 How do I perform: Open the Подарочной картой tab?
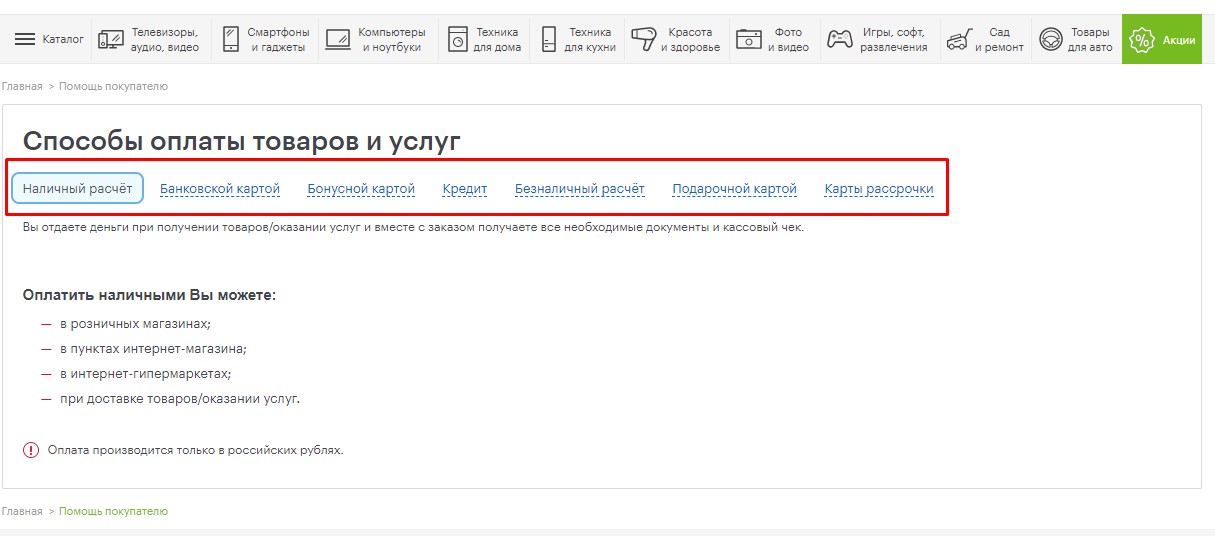(735, 189)
